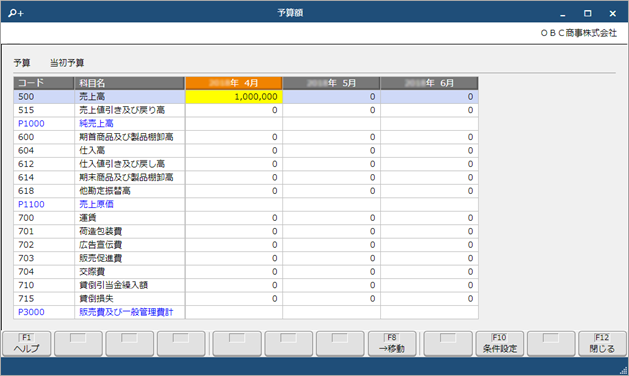Click the F8 →移動 button
629x376 pixels.
[x=392, y=343]
